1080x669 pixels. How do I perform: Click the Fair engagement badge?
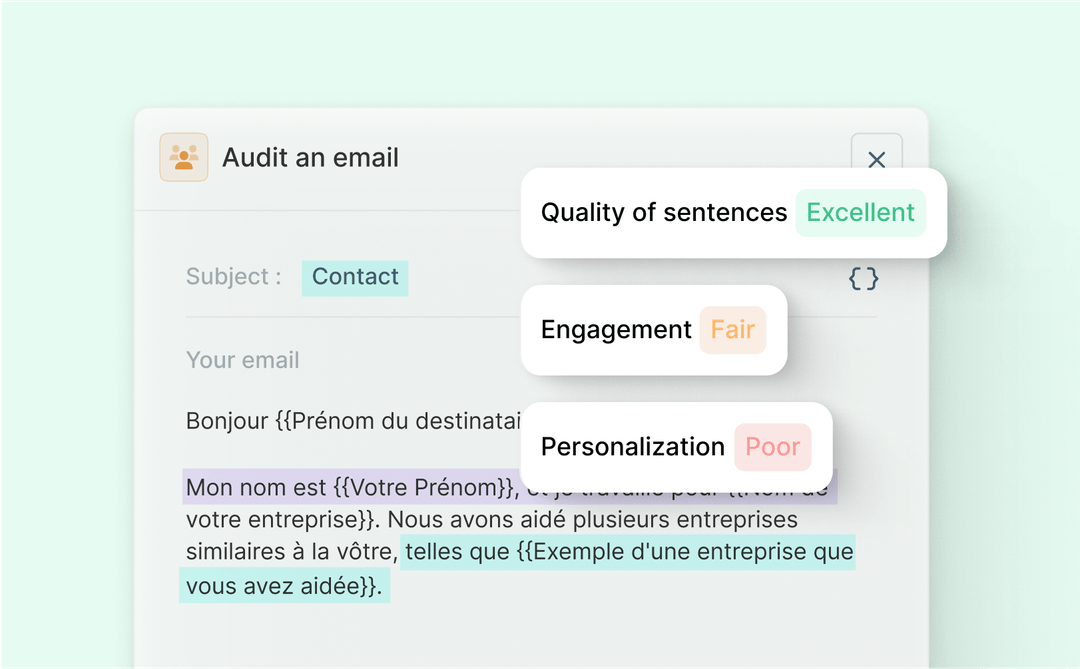tap(733, 330)
